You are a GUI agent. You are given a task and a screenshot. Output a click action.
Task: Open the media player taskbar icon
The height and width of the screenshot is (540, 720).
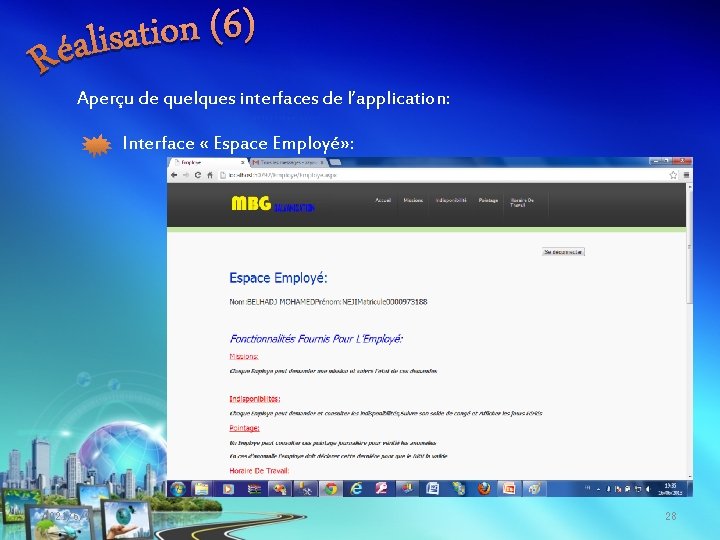228,489
